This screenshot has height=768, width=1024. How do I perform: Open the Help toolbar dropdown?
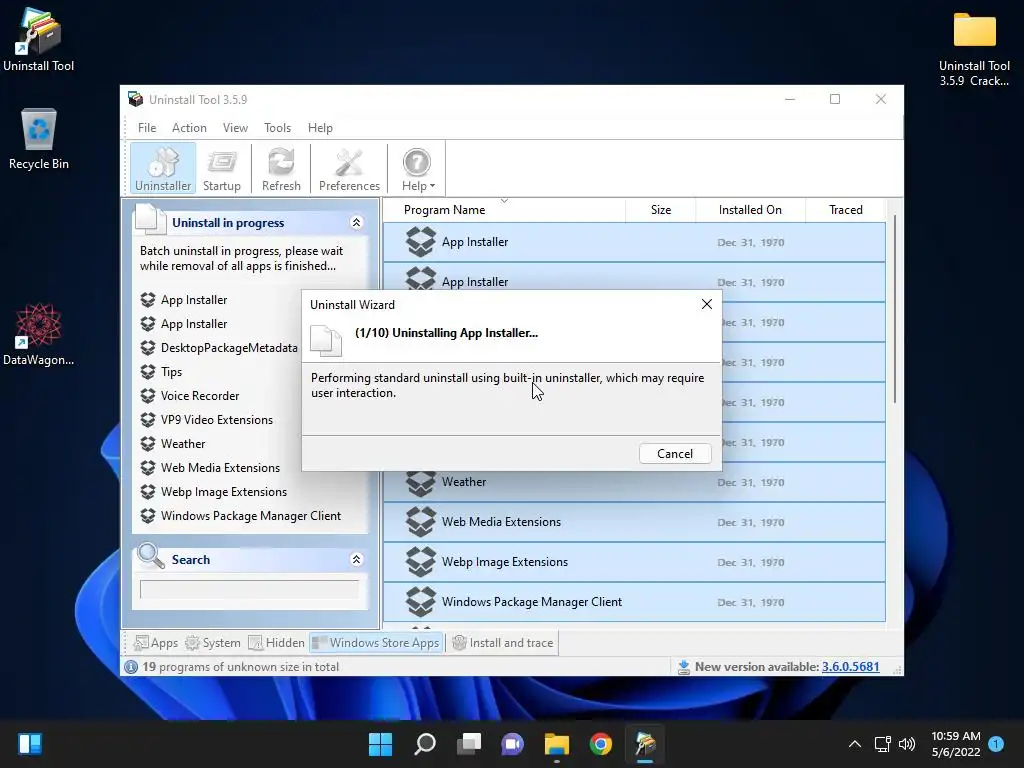[x=417, y=168]
